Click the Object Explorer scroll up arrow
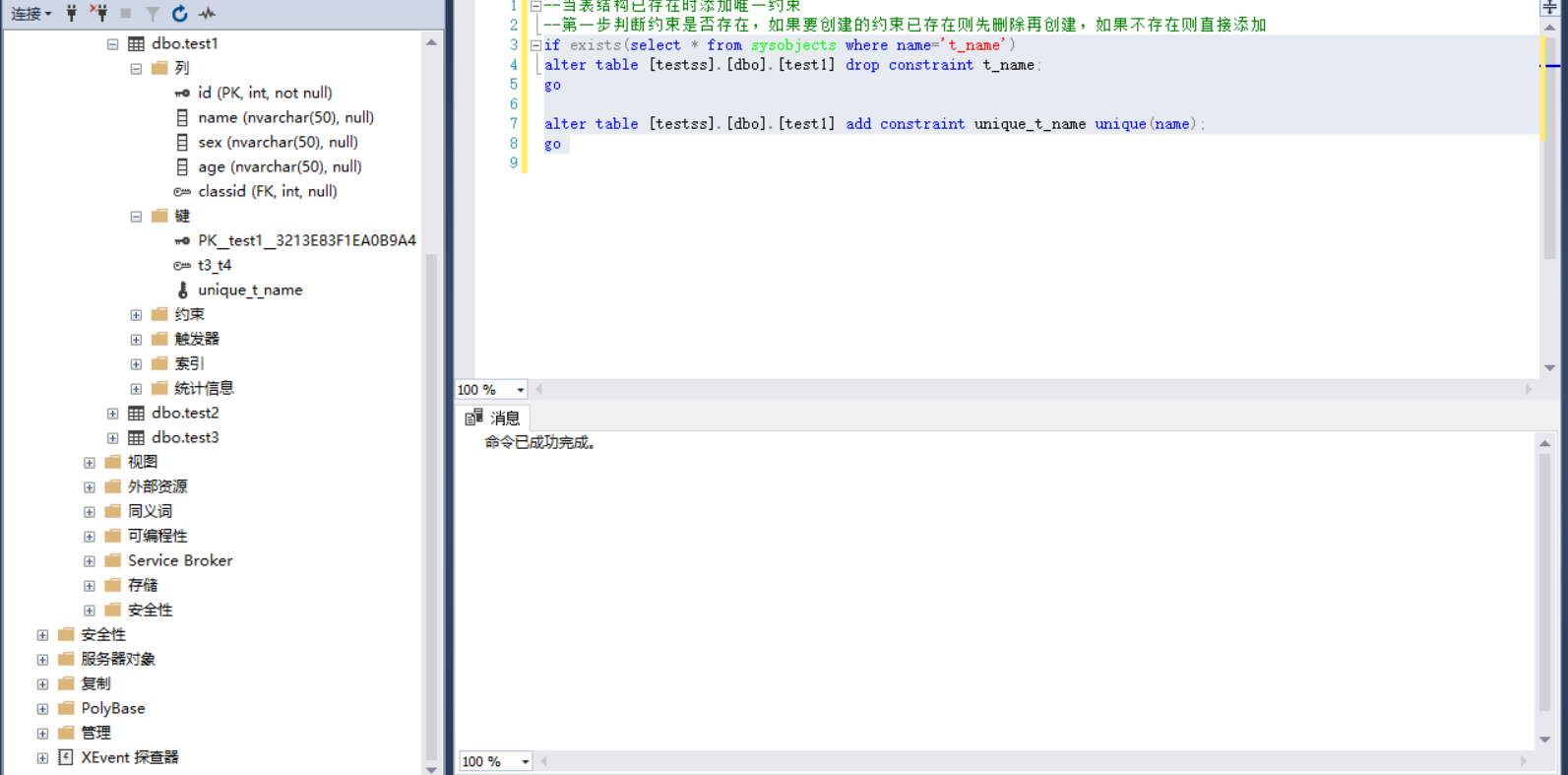The image size is (1568, 775). [431, 42]
